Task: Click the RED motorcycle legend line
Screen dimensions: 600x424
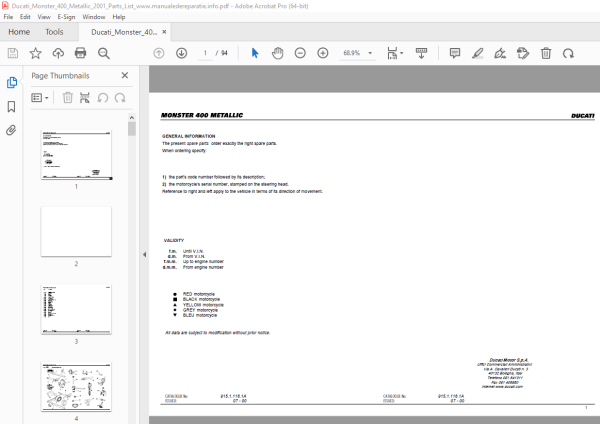Action: click(194, 294)
